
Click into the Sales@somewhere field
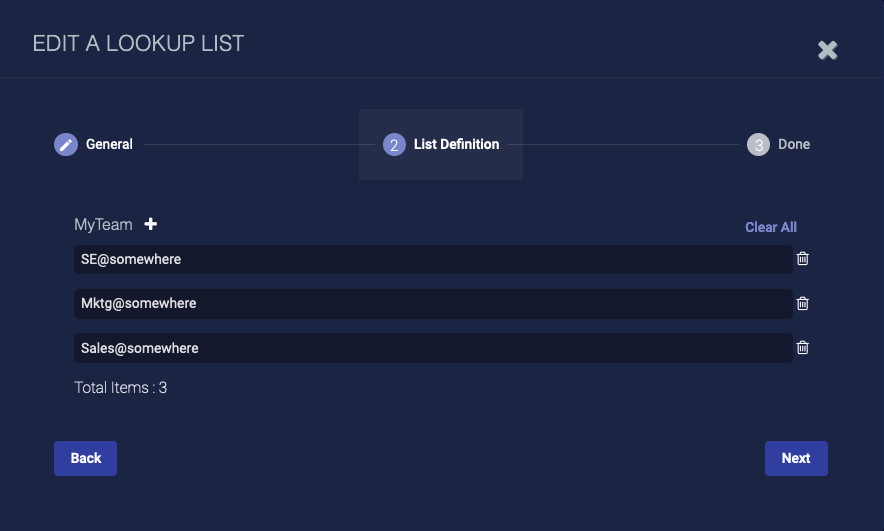tap(433, 347)
